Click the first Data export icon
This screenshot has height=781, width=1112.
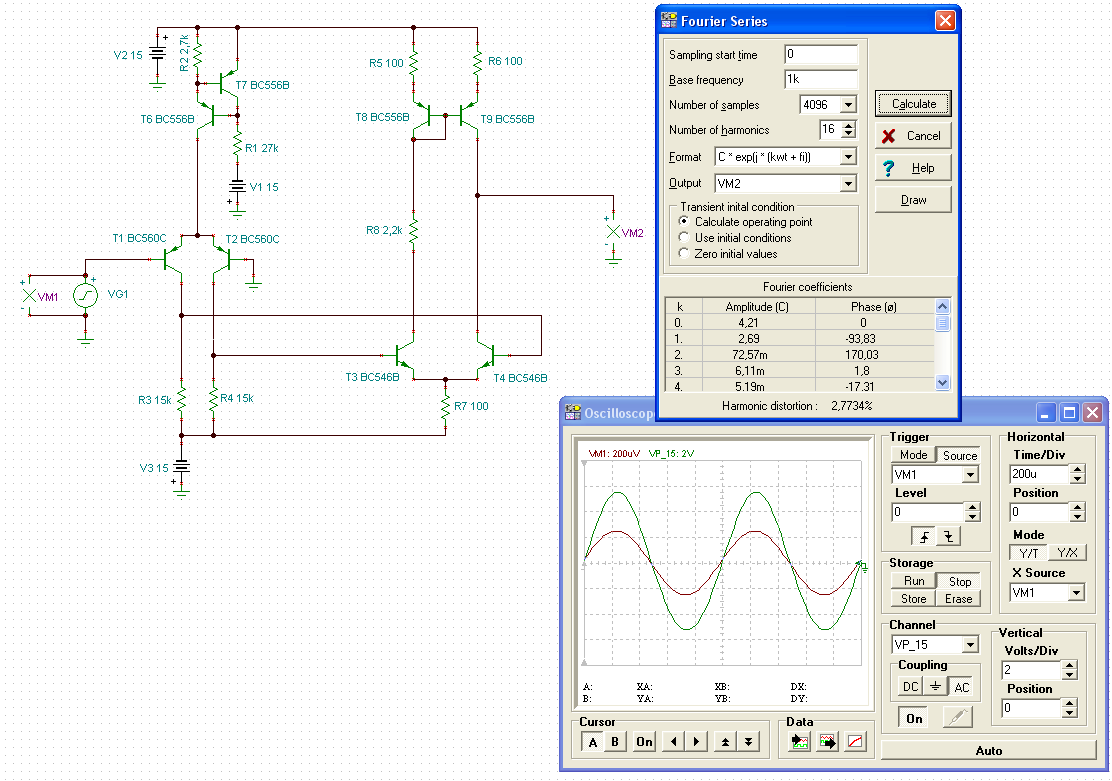coord(800,742)
